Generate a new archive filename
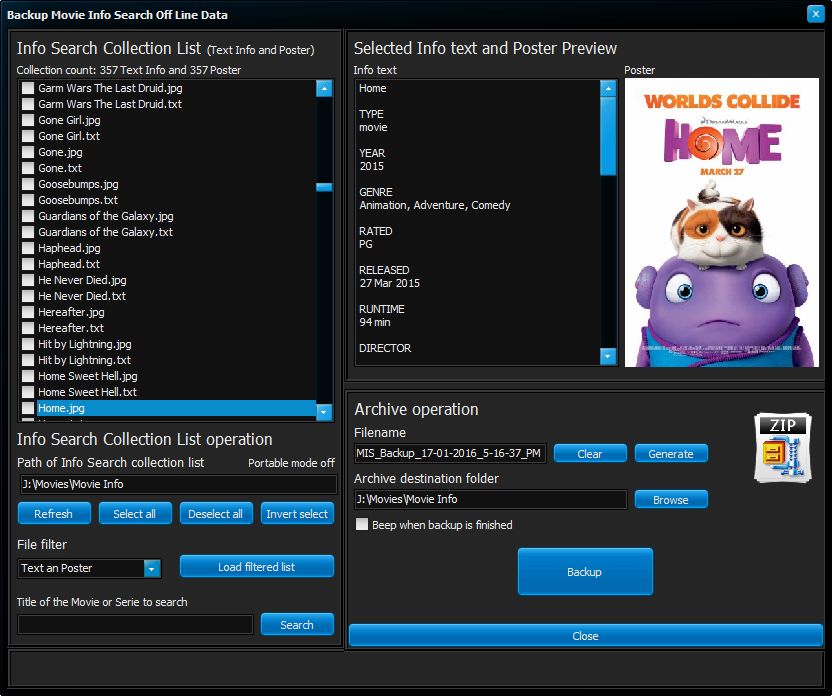The width and height of the screenshot is (832, 696). 671,454
